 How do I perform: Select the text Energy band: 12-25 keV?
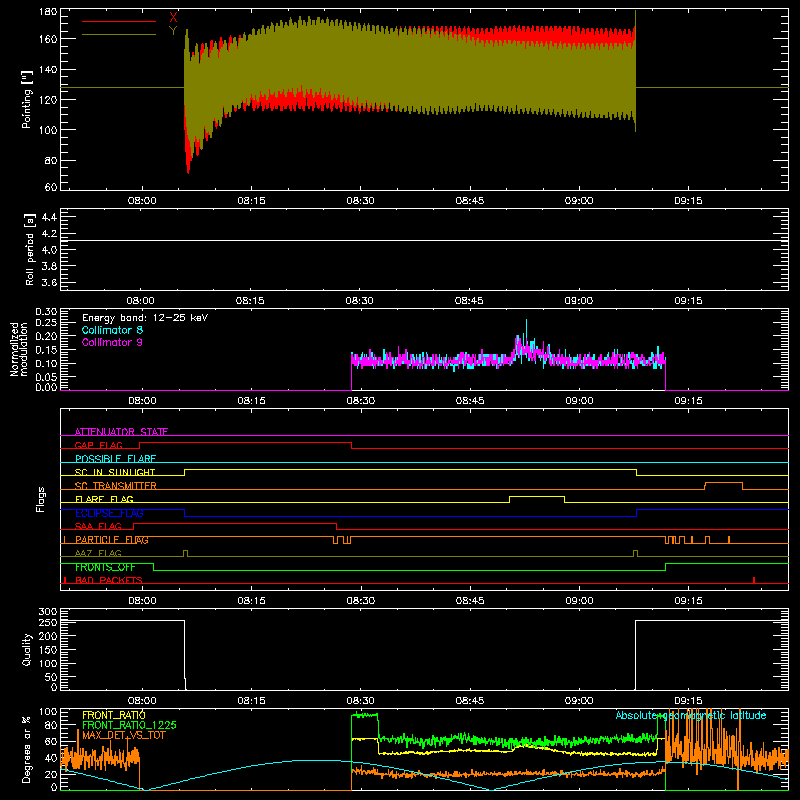[x=145, y=318]
